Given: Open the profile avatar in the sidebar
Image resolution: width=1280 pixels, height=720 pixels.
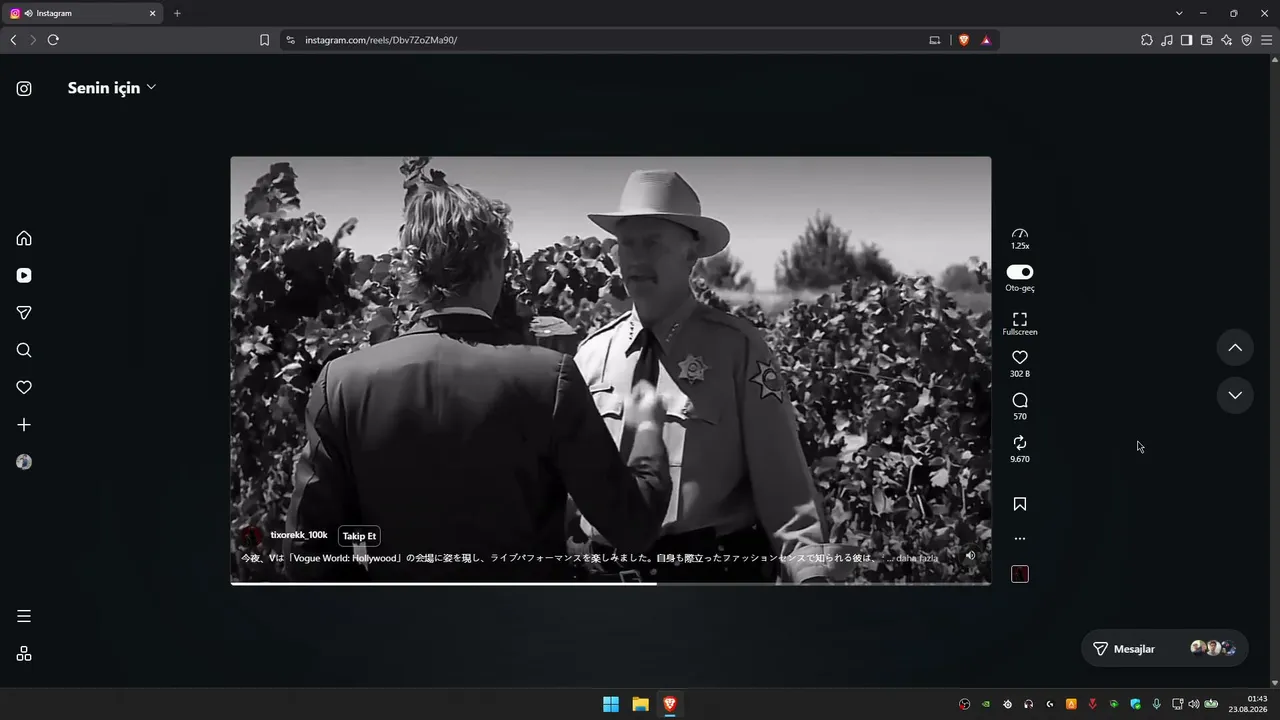Looking at the screenshot, I should [24, 462].
